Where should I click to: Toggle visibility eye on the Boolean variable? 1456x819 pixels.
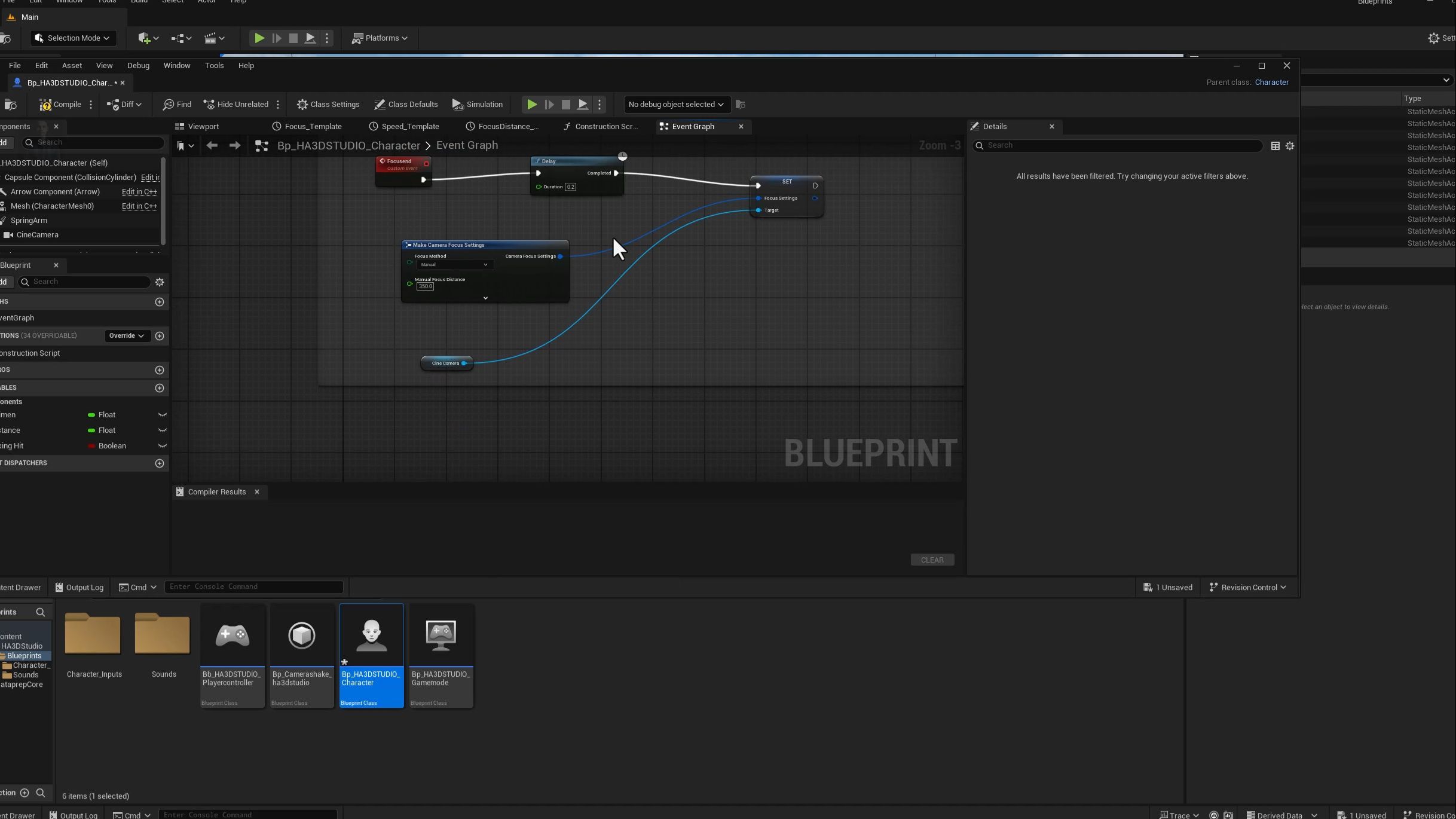pos(162,446)
